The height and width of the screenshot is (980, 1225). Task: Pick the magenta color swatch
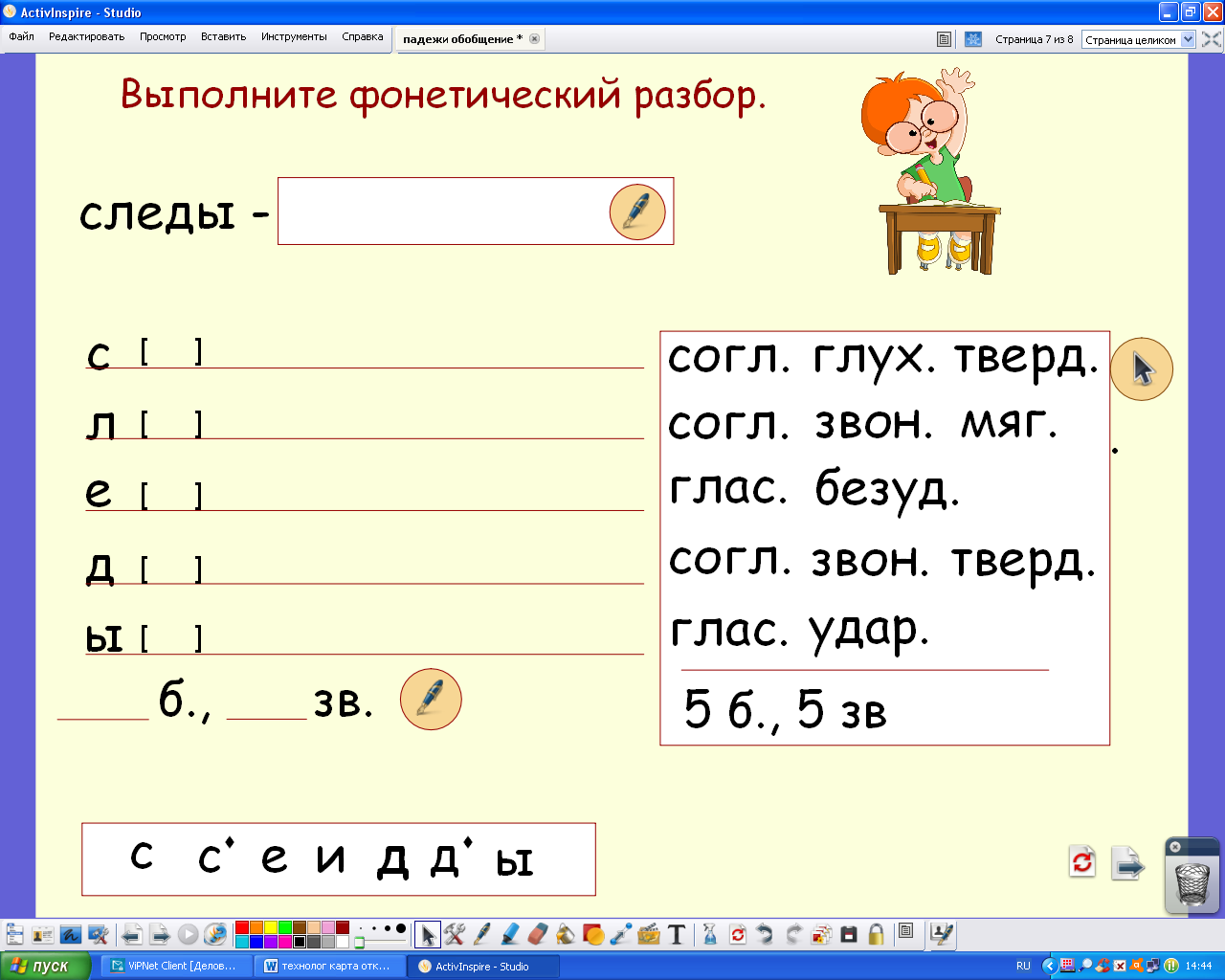coord(285,942)
